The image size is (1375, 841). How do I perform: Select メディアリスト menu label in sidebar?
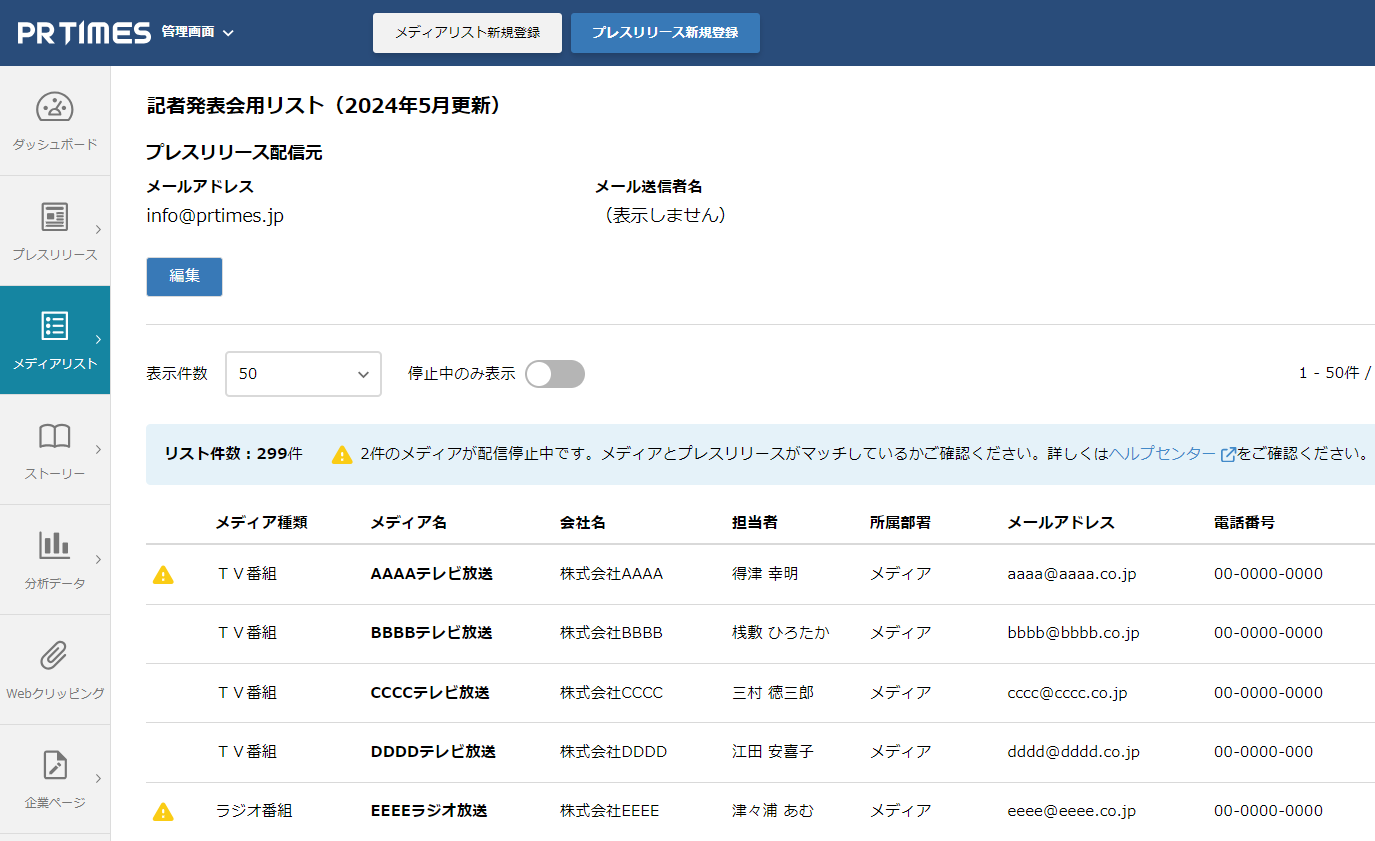click(55, 364)
